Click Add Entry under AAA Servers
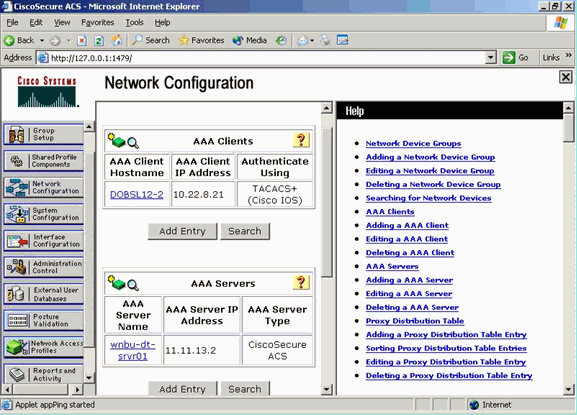 (183, 389)
